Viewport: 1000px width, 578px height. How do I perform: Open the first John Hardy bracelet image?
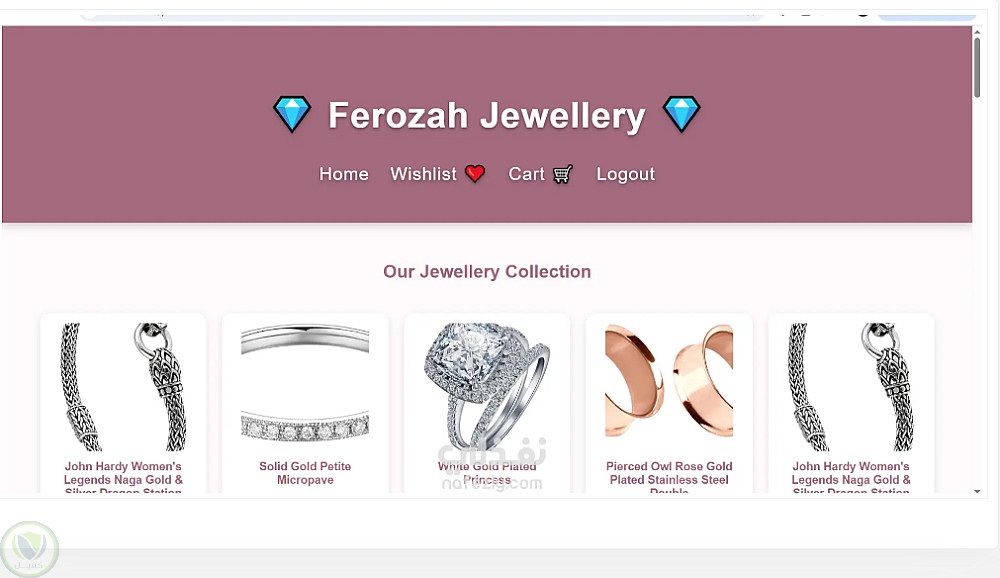coord(123,387)
